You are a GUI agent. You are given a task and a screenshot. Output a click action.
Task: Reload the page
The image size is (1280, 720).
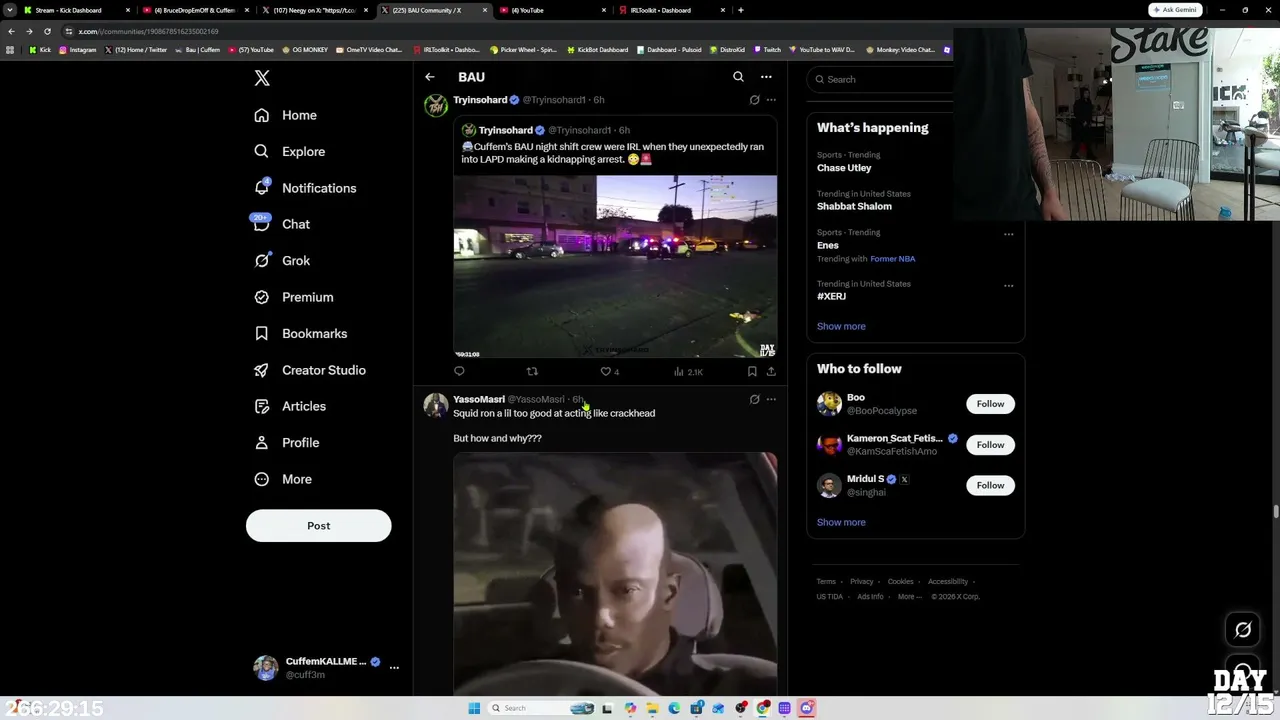tap(47, 31)
